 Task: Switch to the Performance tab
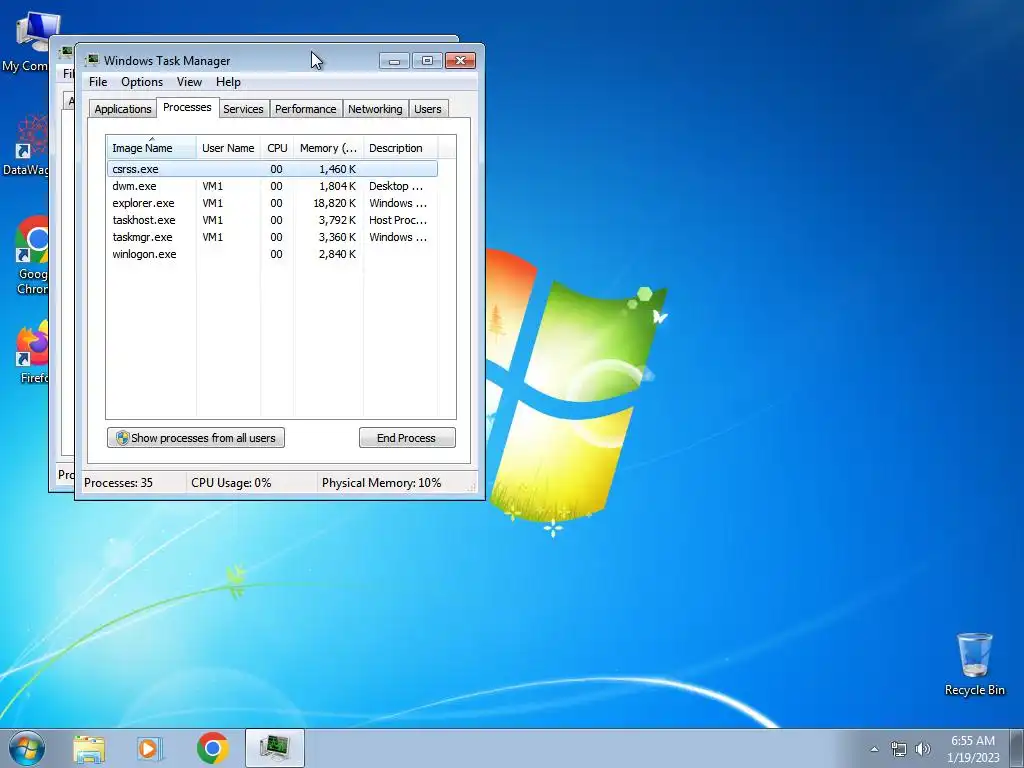tap(306, 109)
